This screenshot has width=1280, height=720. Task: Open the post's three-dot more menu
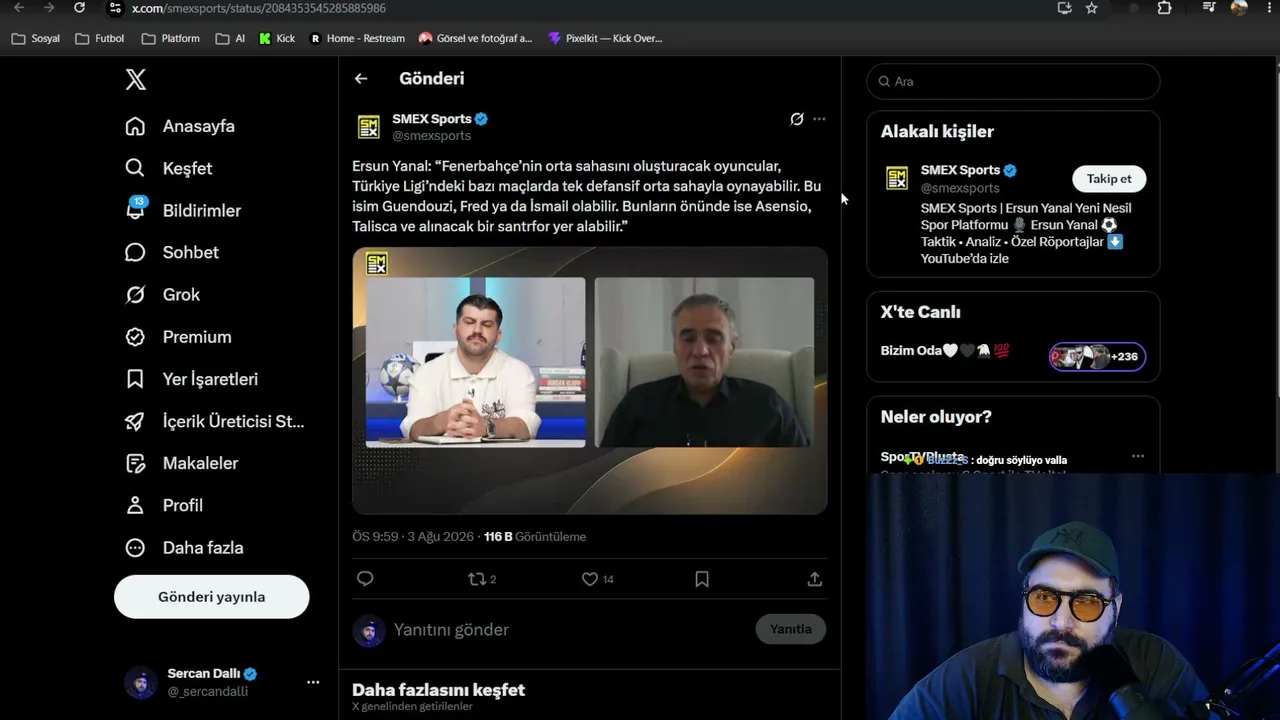coord(819,119)
